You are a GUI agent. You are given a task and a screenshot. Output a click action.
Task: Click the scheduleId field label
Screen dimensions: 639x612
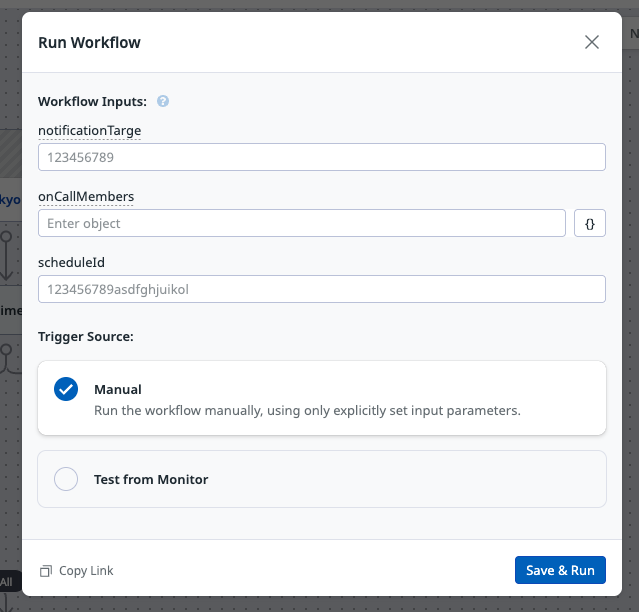coord(71,262)
